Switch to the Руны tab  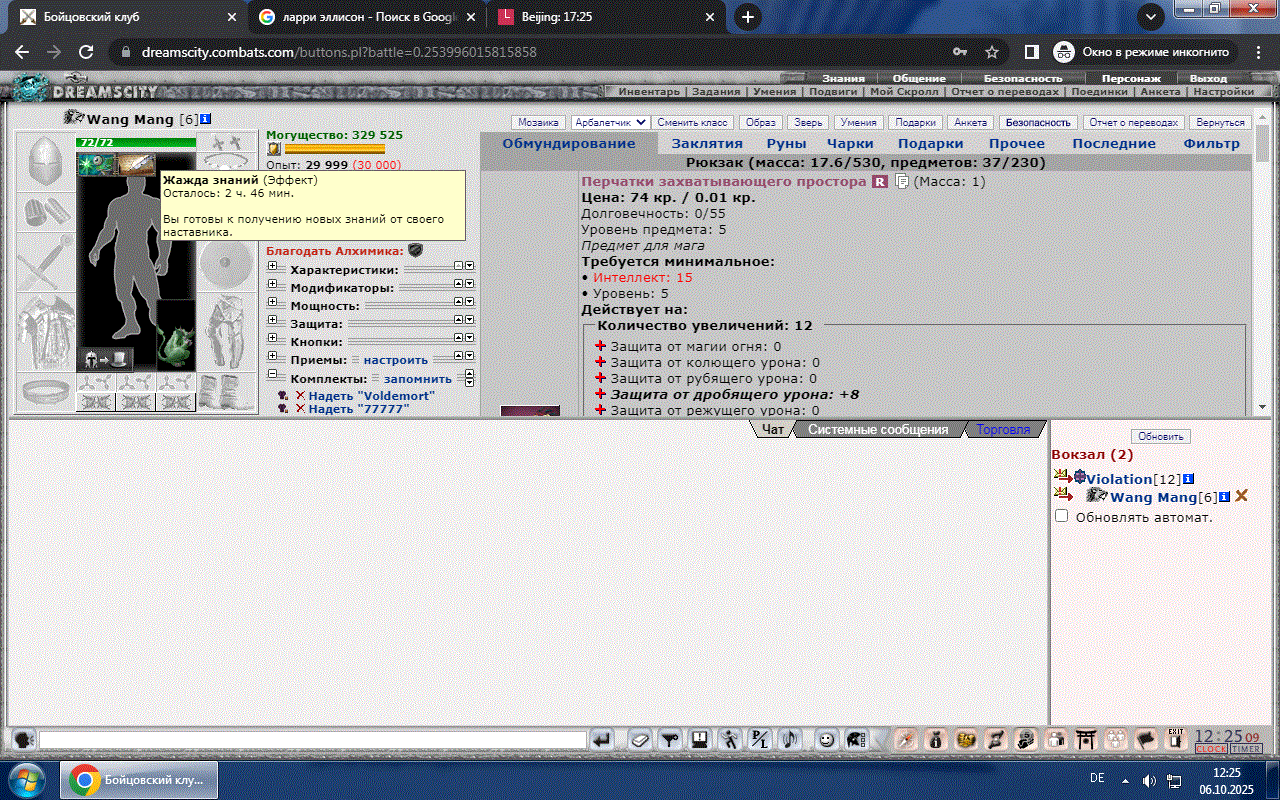point(786,143)
